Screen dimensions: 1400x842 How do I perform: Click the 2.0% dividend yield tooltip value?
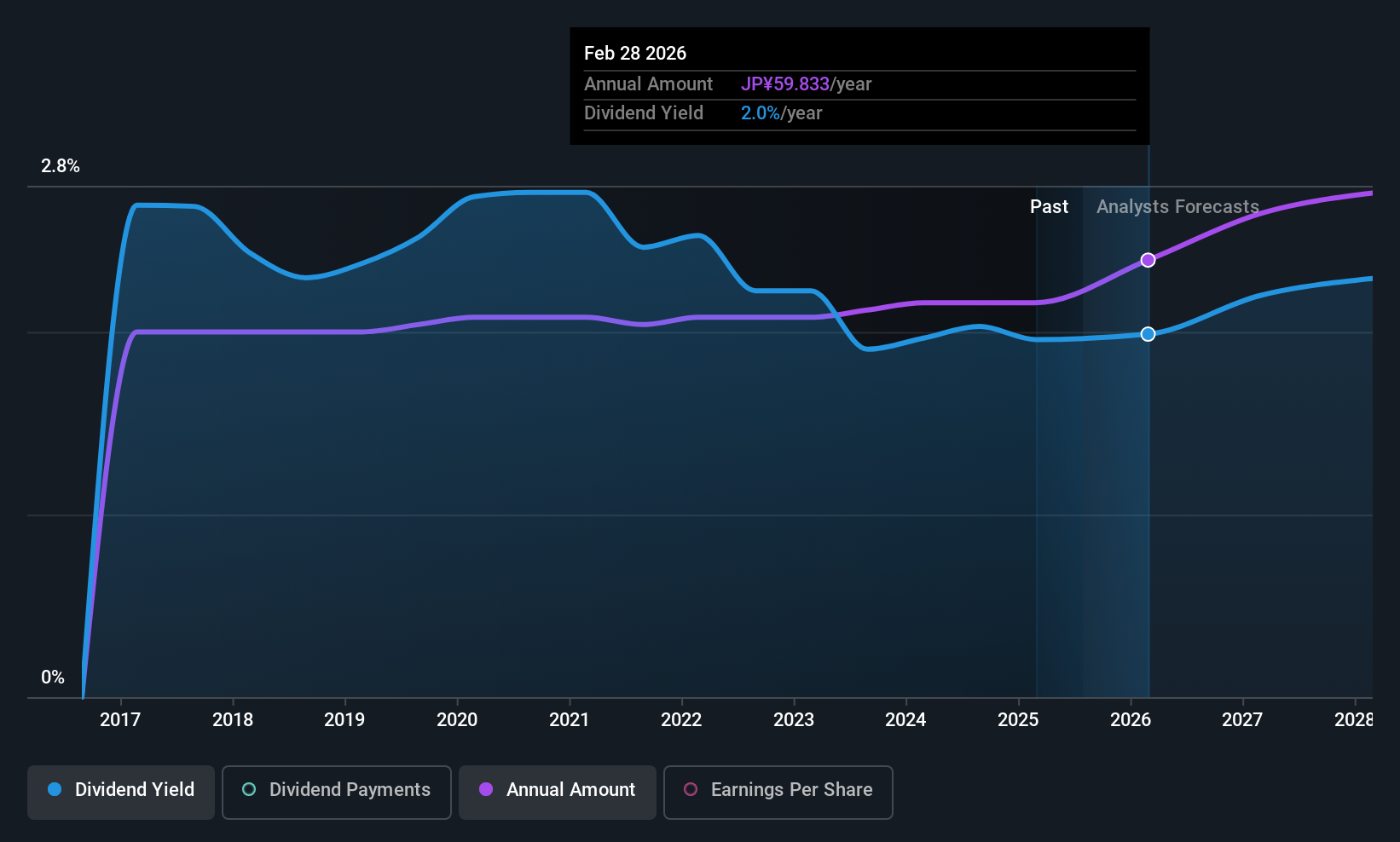tap(761, 113)
